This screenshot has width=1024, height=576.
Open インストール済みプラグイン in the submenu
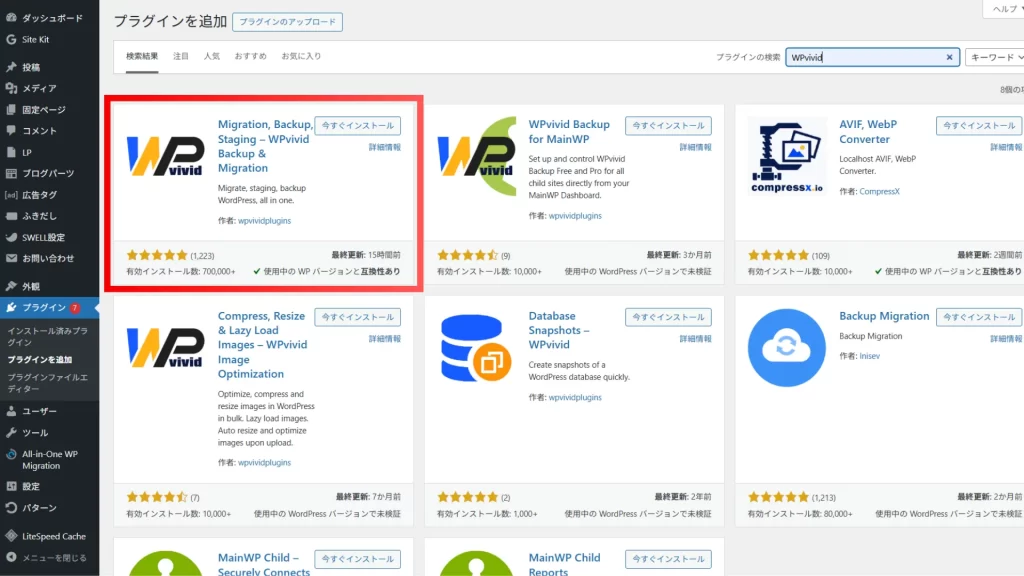click(x=47, y=335)
